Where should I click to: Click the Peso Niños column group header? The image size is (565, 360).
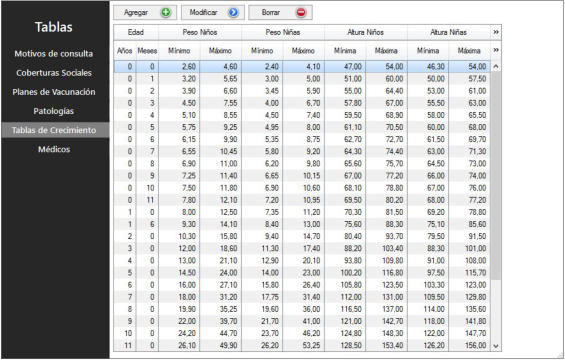pyautogui.click(x=200, y=32)
